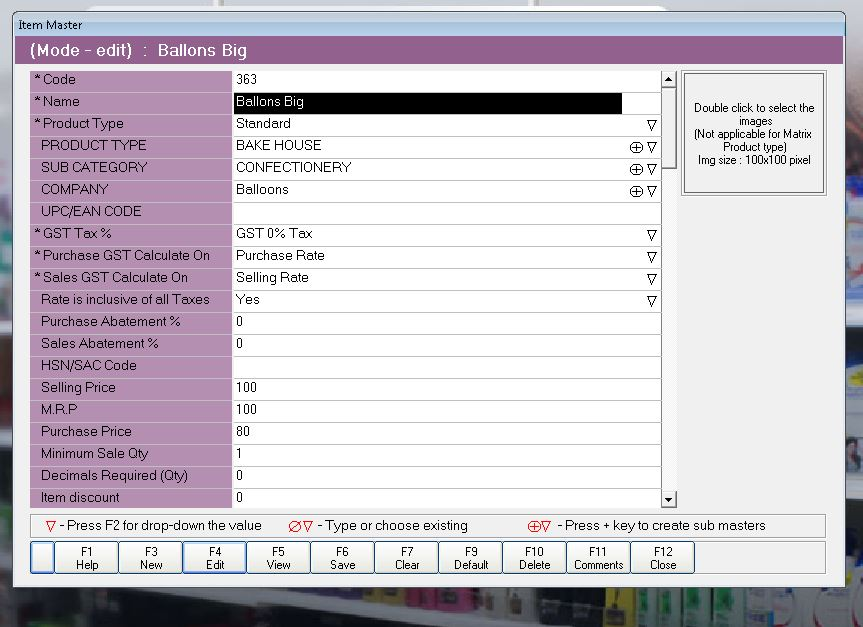This screenshot has height=627, width=863.
Task: Click the scrollbar up arrow
Action: point(668,79)
